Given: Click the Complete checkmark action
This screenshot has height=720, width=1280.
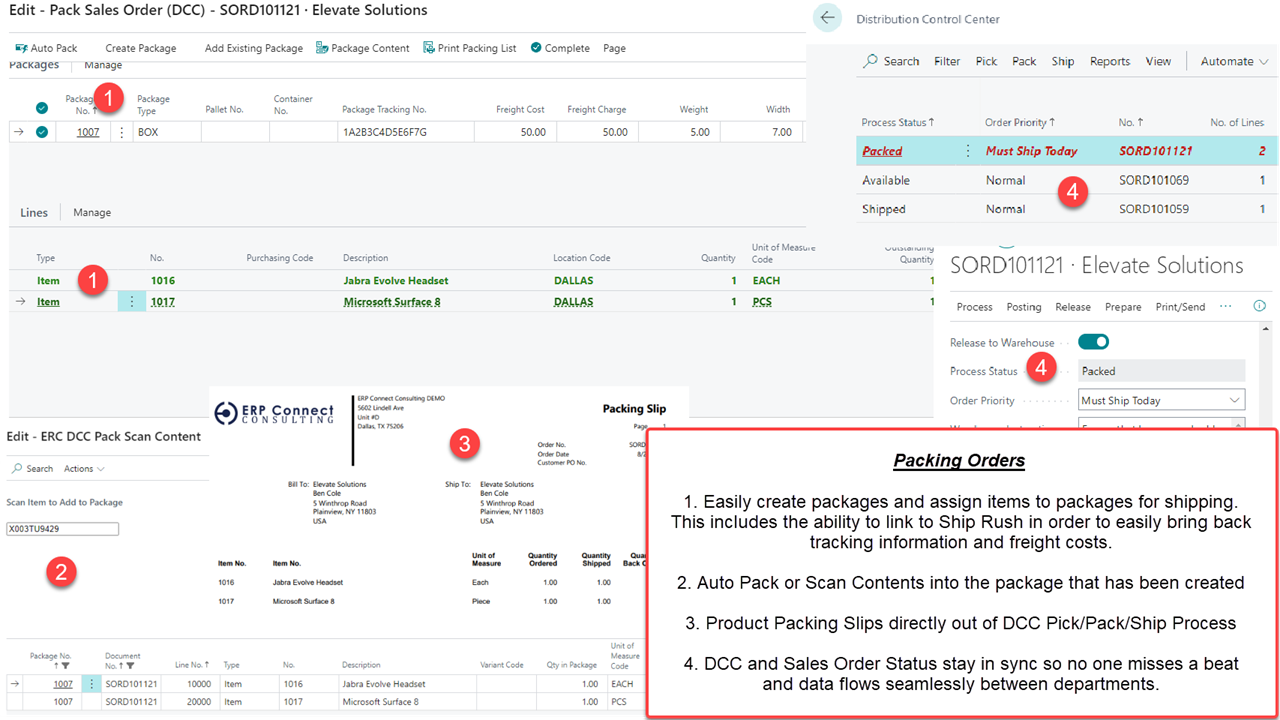Looking at the screenshot, I should (560, 48).
